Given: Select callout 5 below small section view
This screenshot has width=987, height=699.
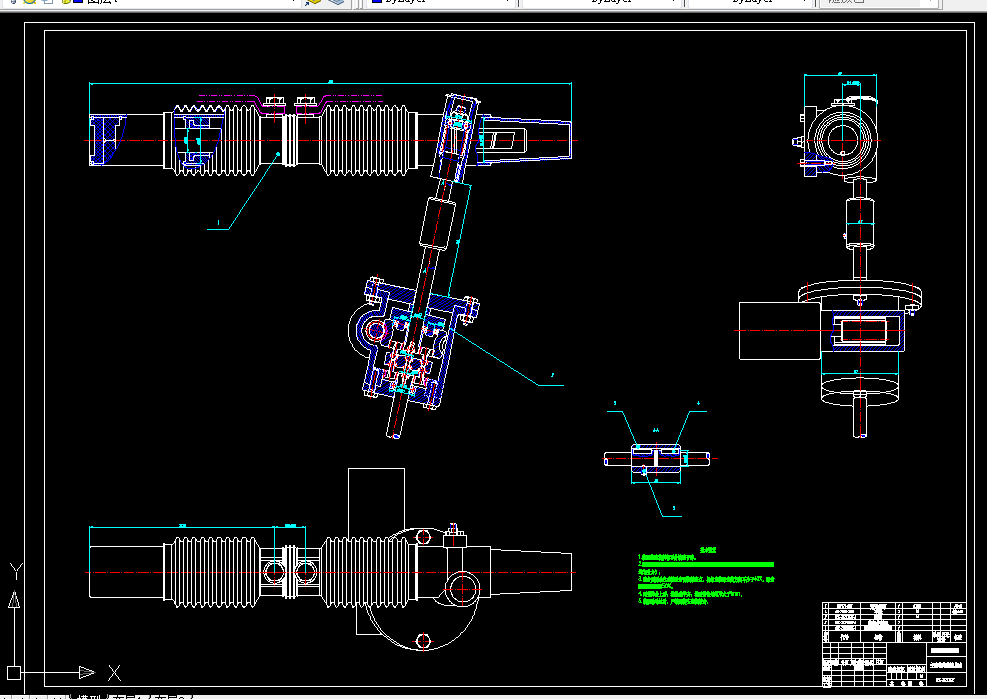Looking at the screenshot, I should coord(674,508).
